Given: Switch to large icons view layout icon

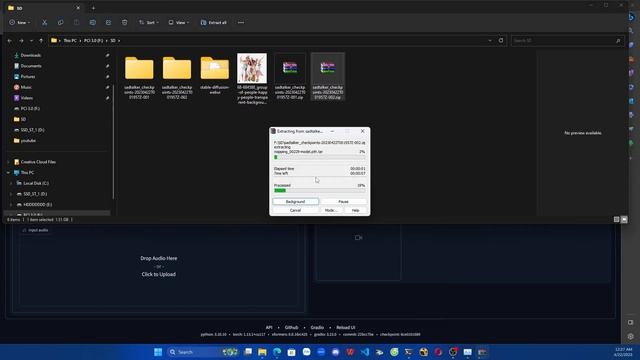Looking at the screenshot, I should [x=624, y=220].
